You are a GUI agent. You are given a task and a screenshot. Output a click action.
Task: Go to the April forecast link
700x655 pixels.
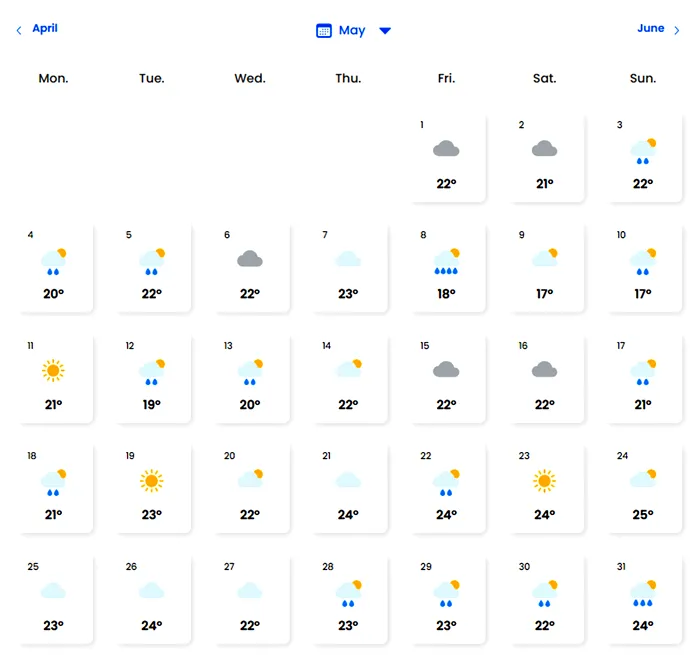tap(45, 28)
